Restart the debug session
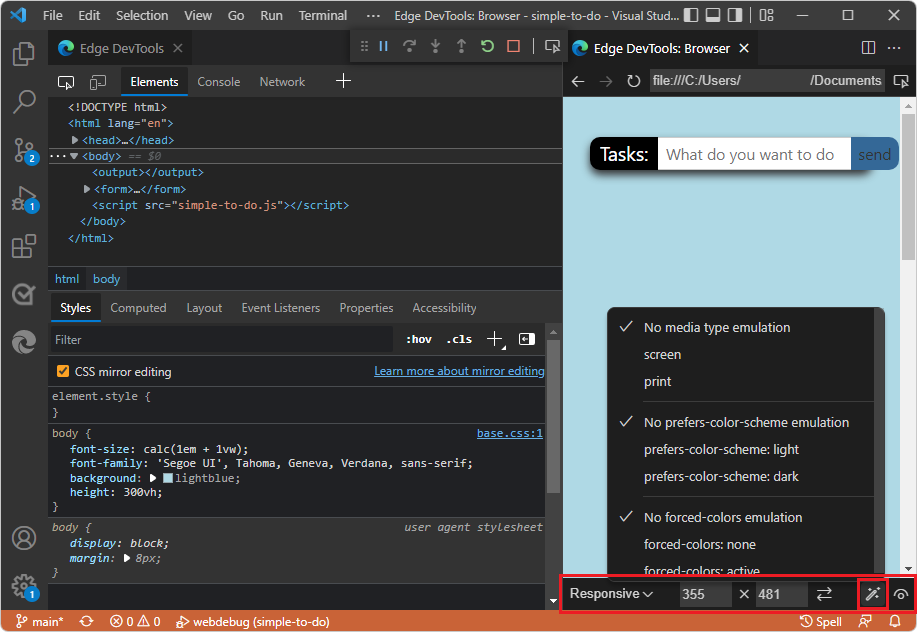Image resolution: width=917 pixels, height=632 pixels. point(487,47)
